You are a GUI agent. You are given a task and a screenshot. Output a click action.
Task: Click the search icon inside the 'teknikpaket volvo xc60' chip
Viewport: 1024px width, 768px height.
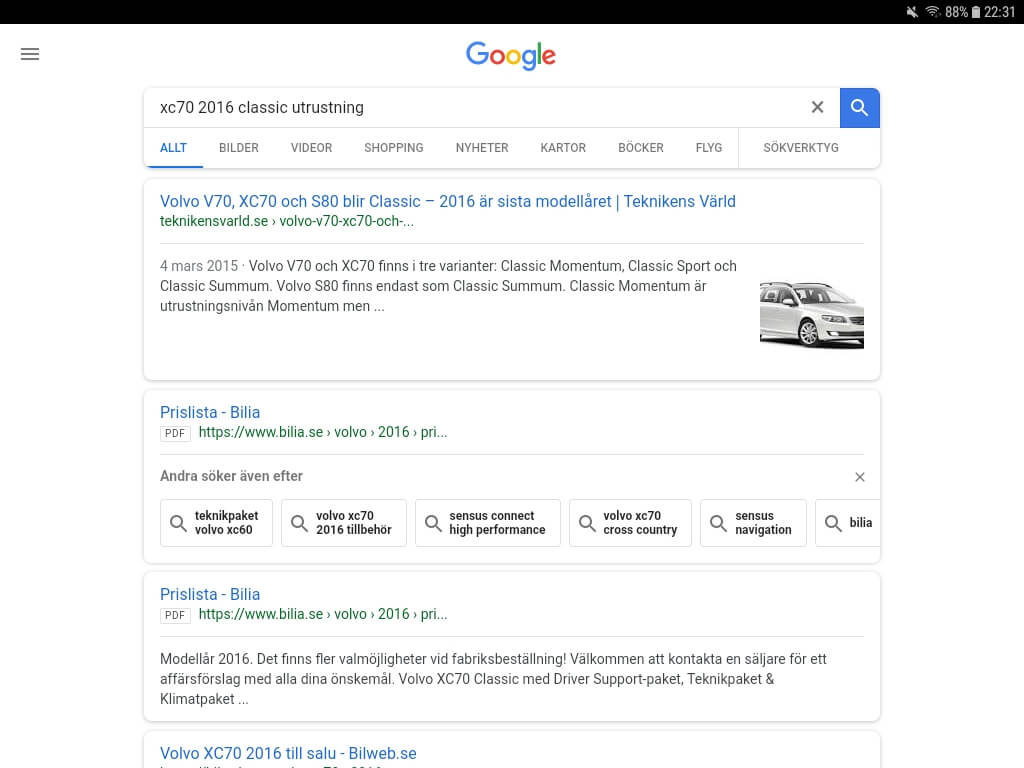coord(179,523)
